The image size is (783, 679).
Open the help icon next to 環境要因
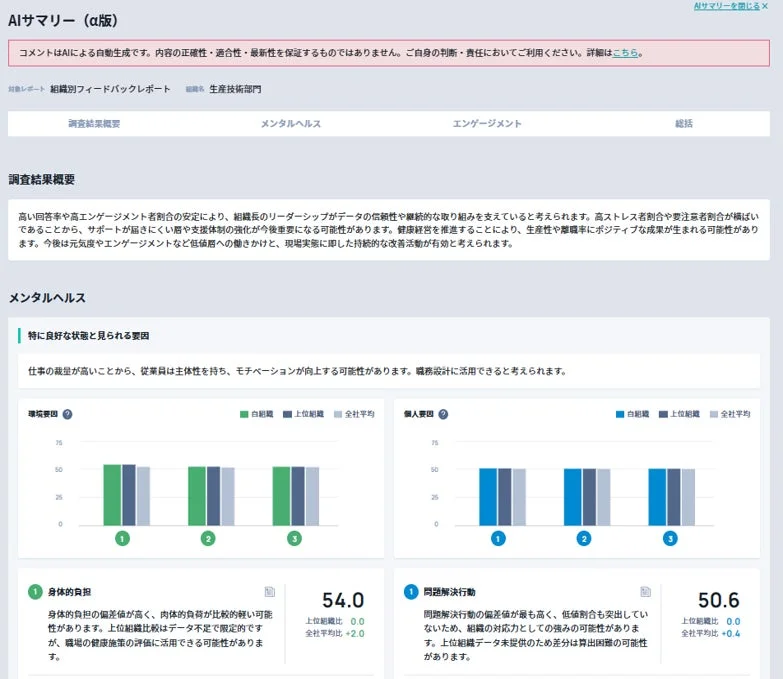pos(67,414)
